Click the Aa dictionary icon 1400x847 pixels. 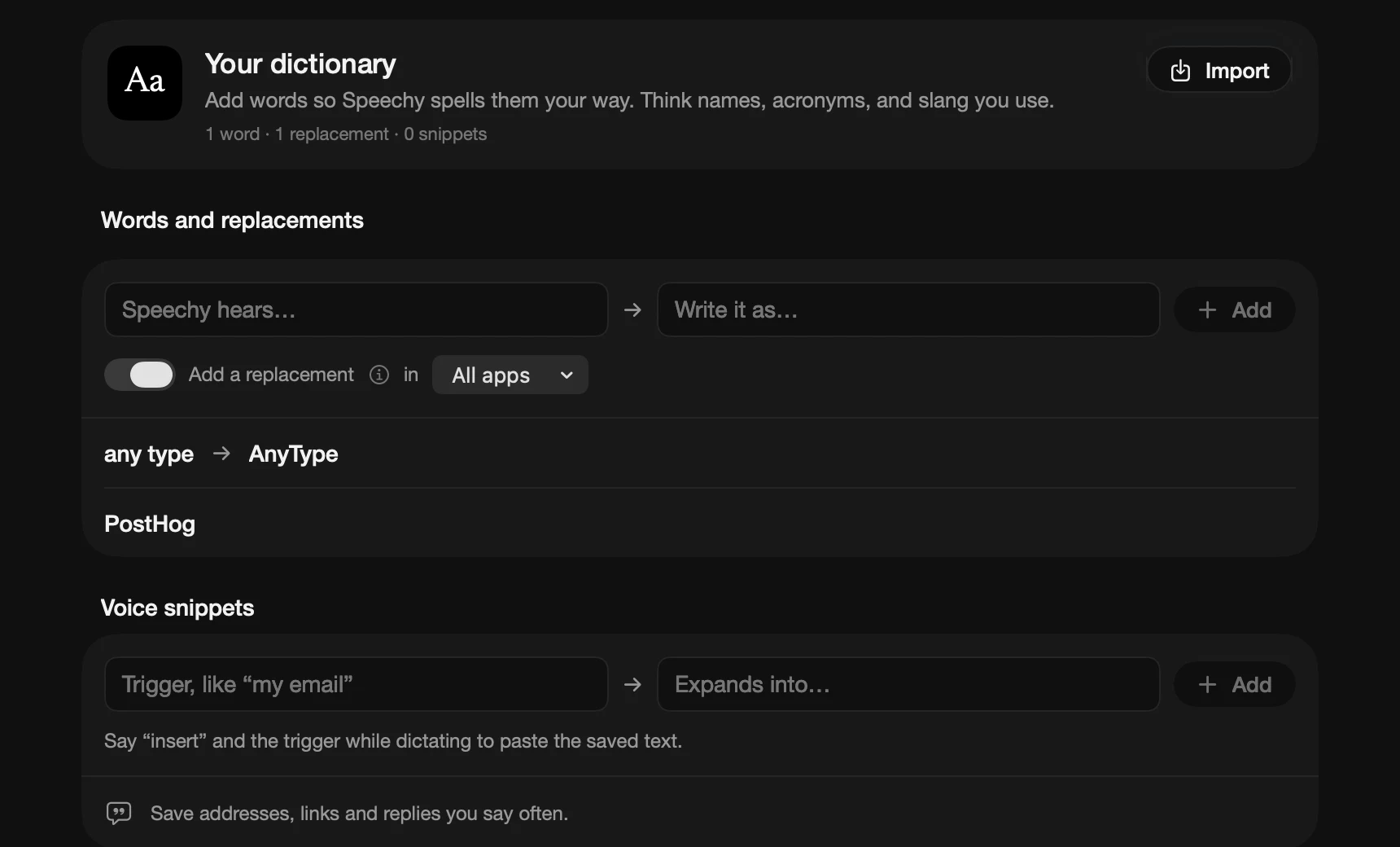[x=145, y=82]
